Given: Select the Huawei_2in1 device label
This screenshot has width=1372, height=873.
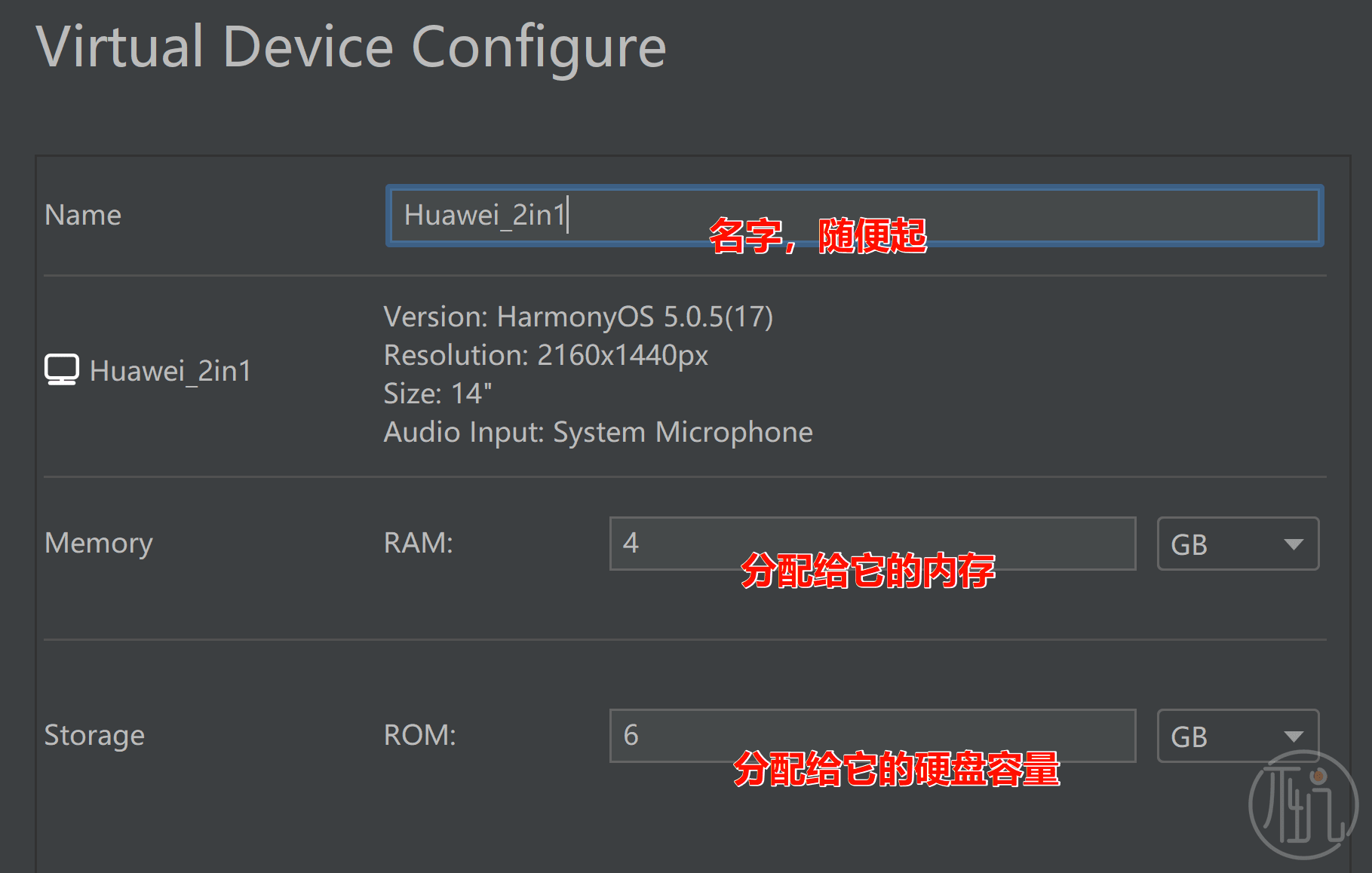Looking at the screenshot, I should (170, 371).
